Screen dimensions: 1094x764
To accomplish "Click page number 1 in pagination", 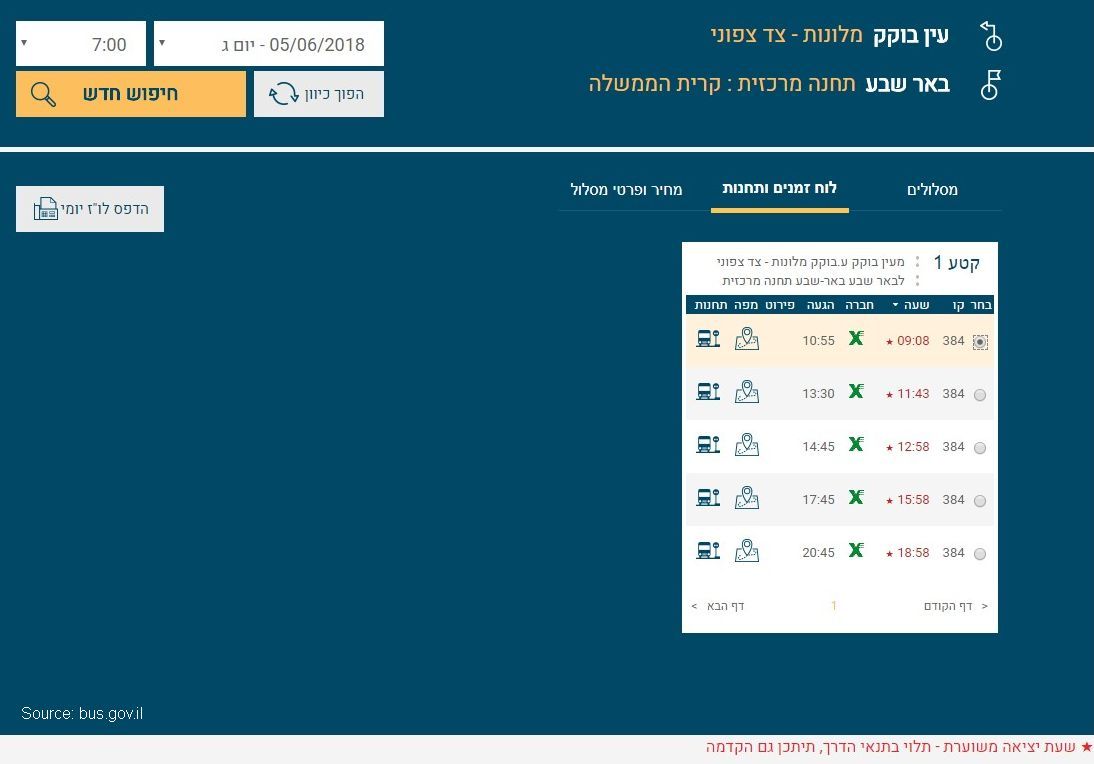I will tap(834, 606).
